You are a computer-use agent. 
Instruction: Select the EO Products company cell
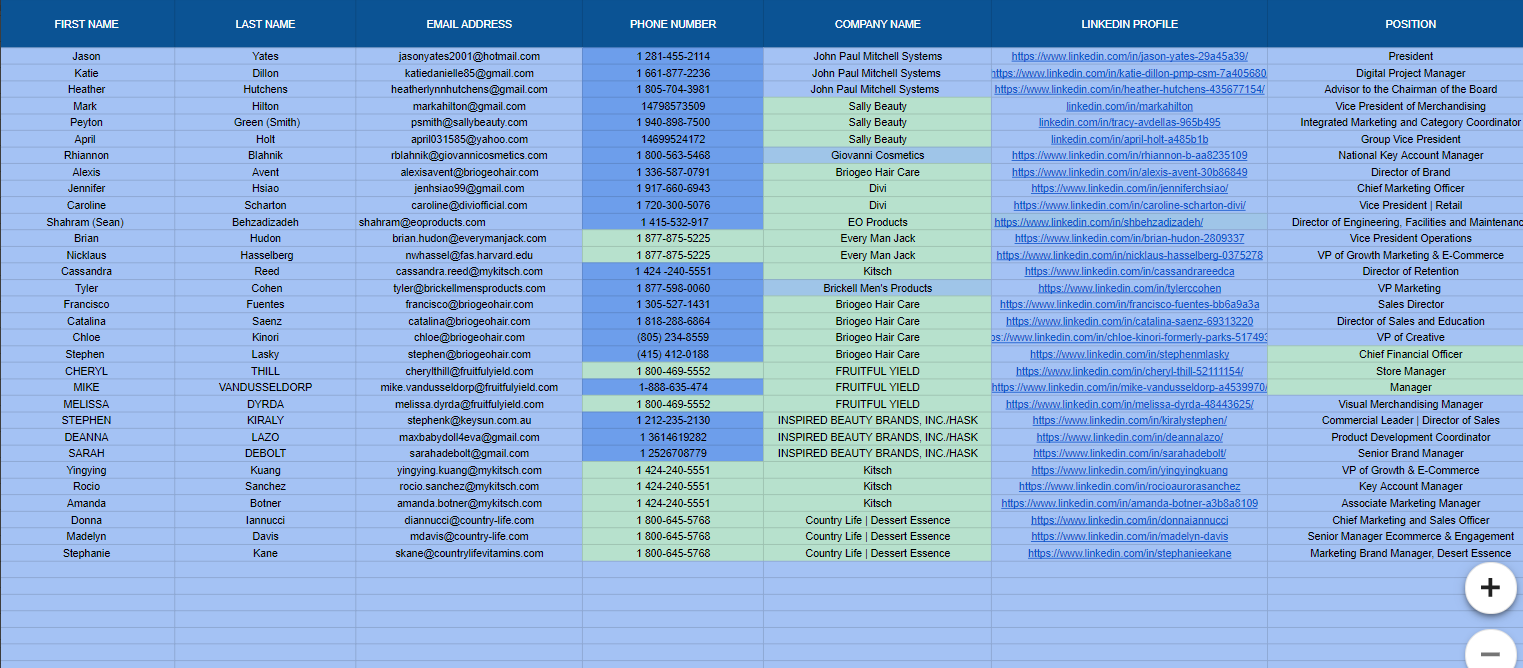pos(878,222)
